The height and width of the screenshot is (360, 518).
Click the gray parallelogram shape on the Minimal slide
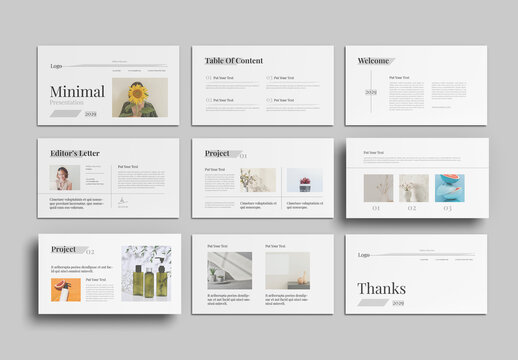(66, 114)
